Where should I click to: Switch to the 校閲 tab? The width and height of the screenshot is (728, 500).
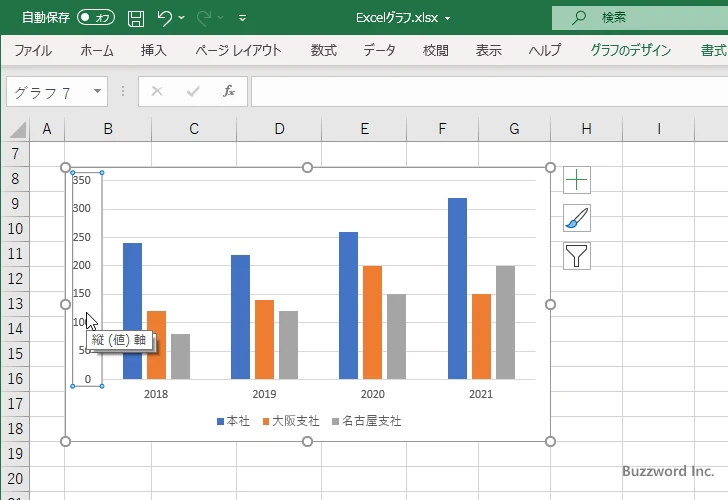(436, 50)
